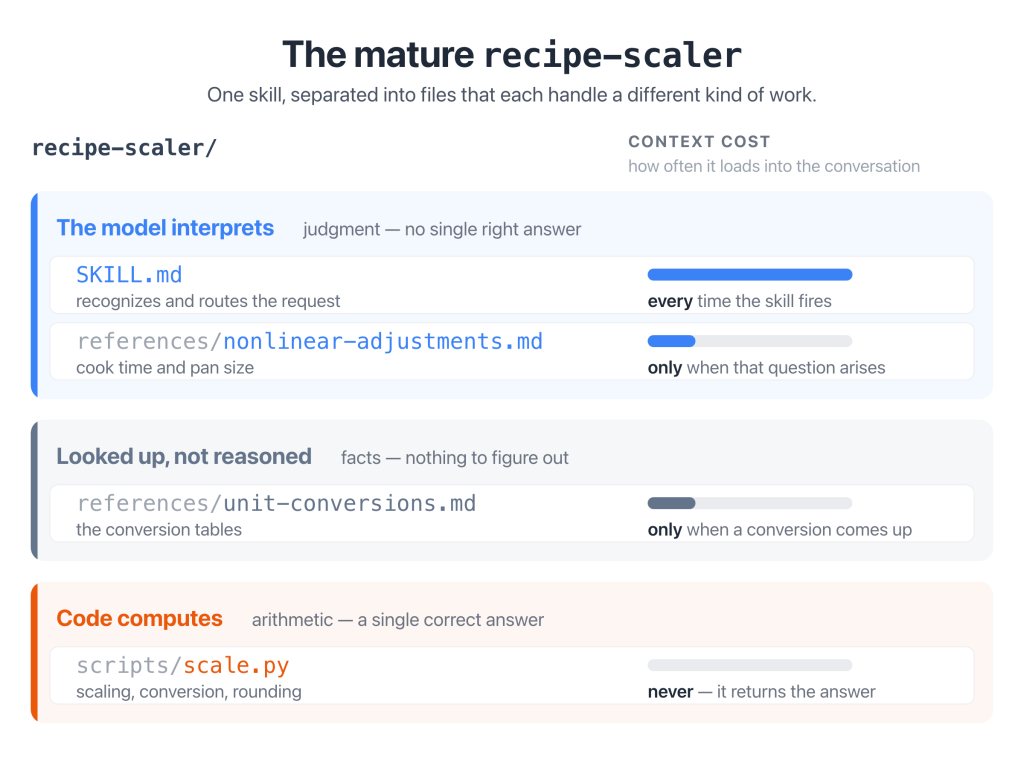Select the 'Code computes' section heading
The width and height of the screenshot is (1024, 759).
click(x=140, y=619)
